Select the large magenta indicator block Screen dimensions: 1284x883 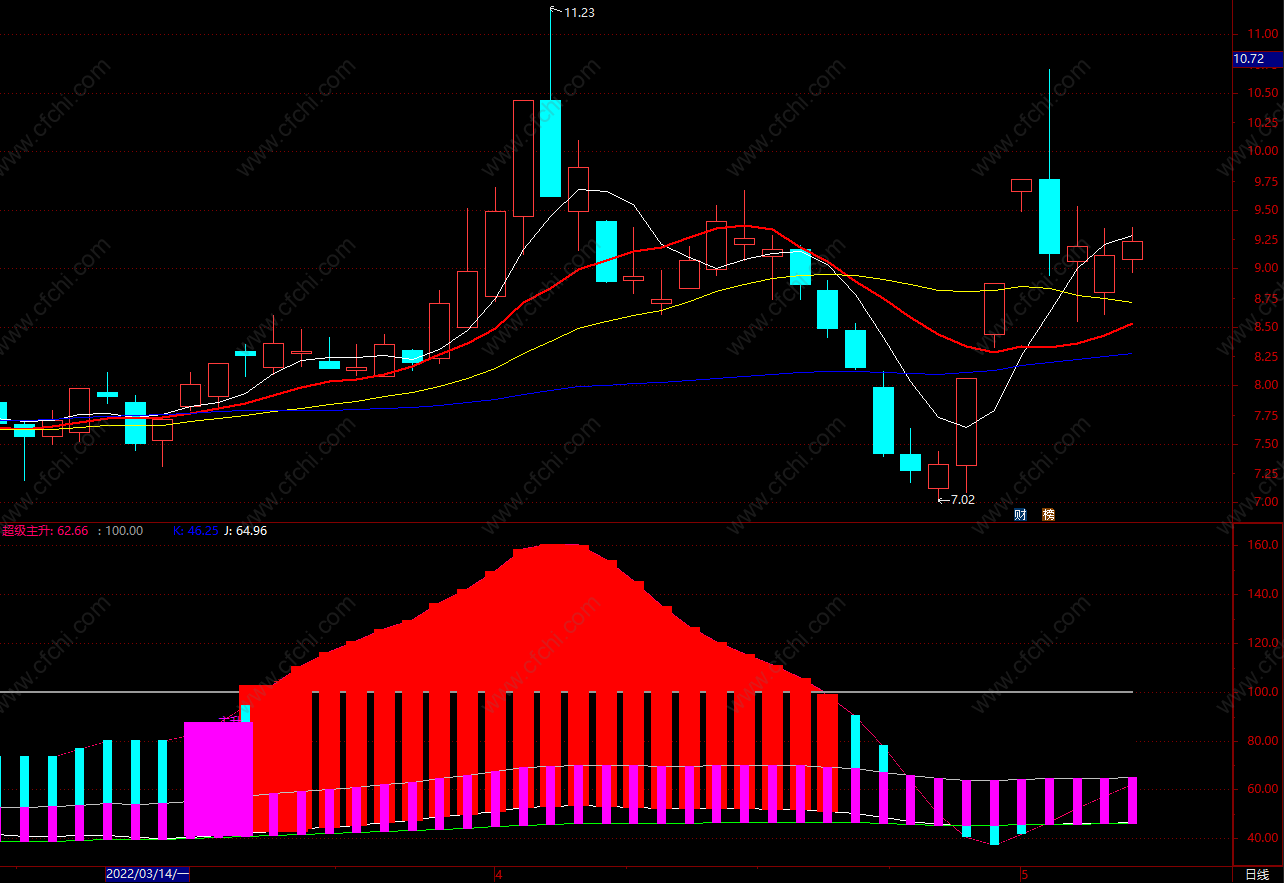(219, 779)
